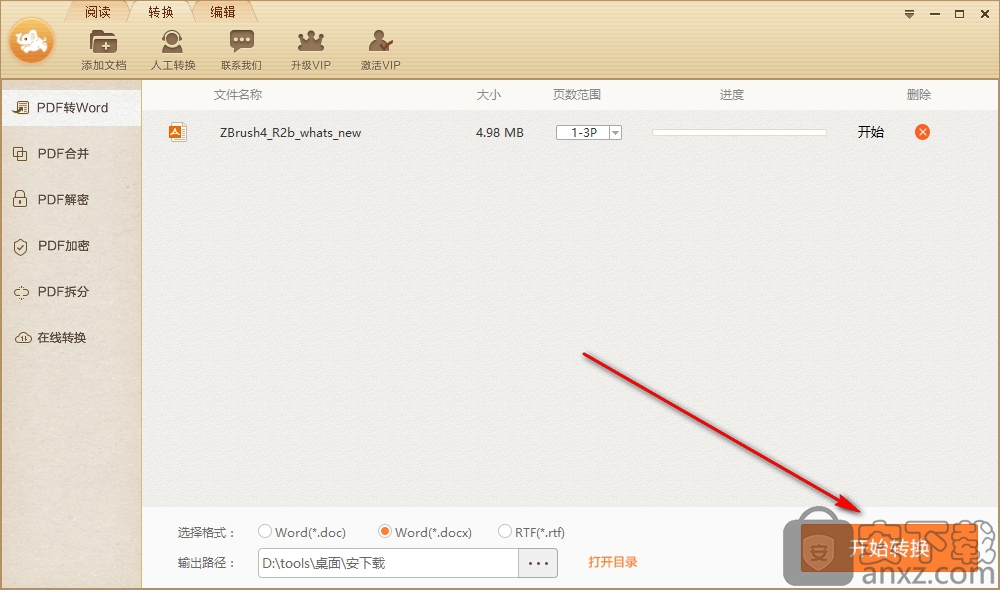Click the app logo in top-left corner
Screen dimensions: 1000x590
coord(32,41)
